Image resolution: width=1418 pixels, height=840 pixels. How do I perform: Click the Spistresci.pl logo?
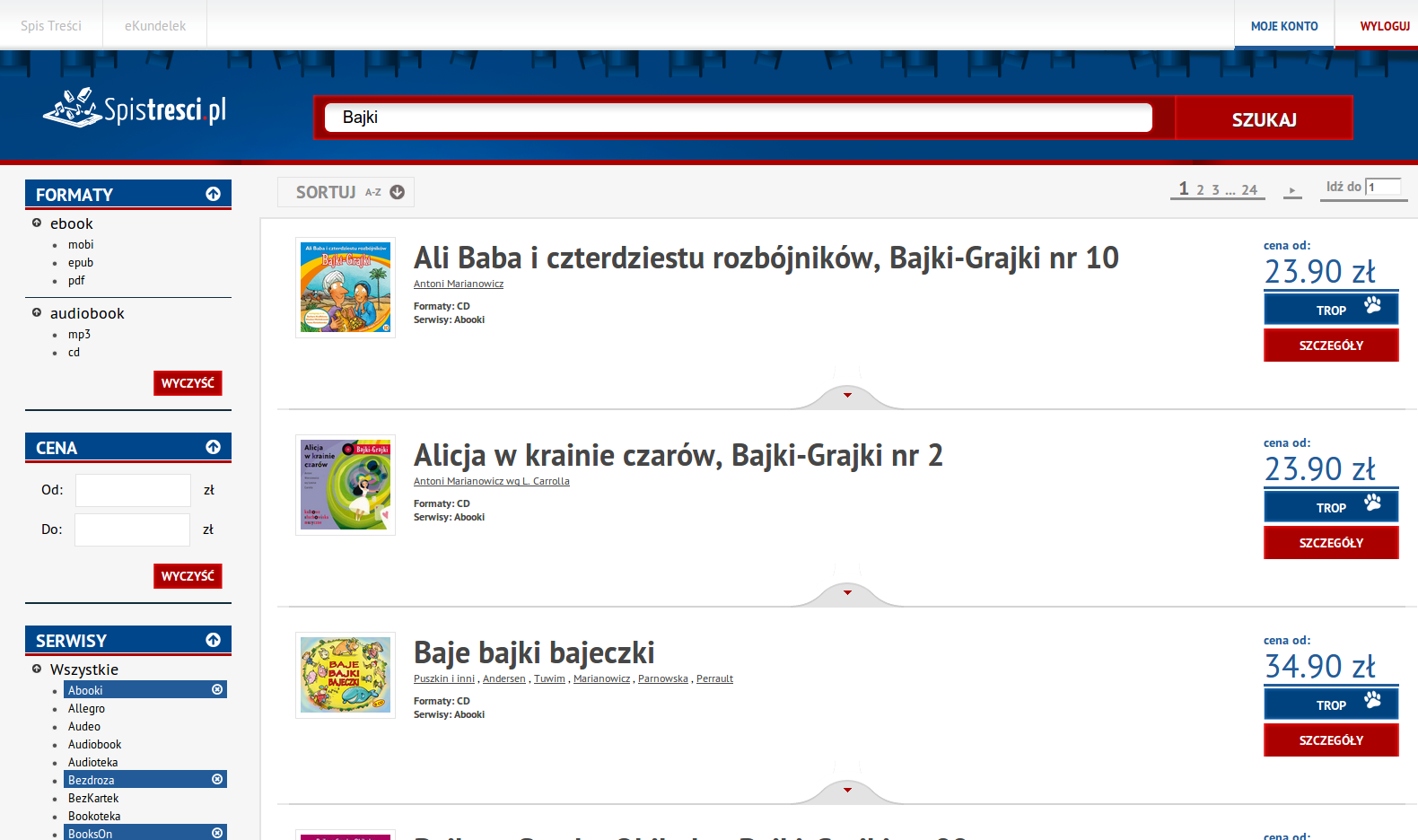pos(135,109)
